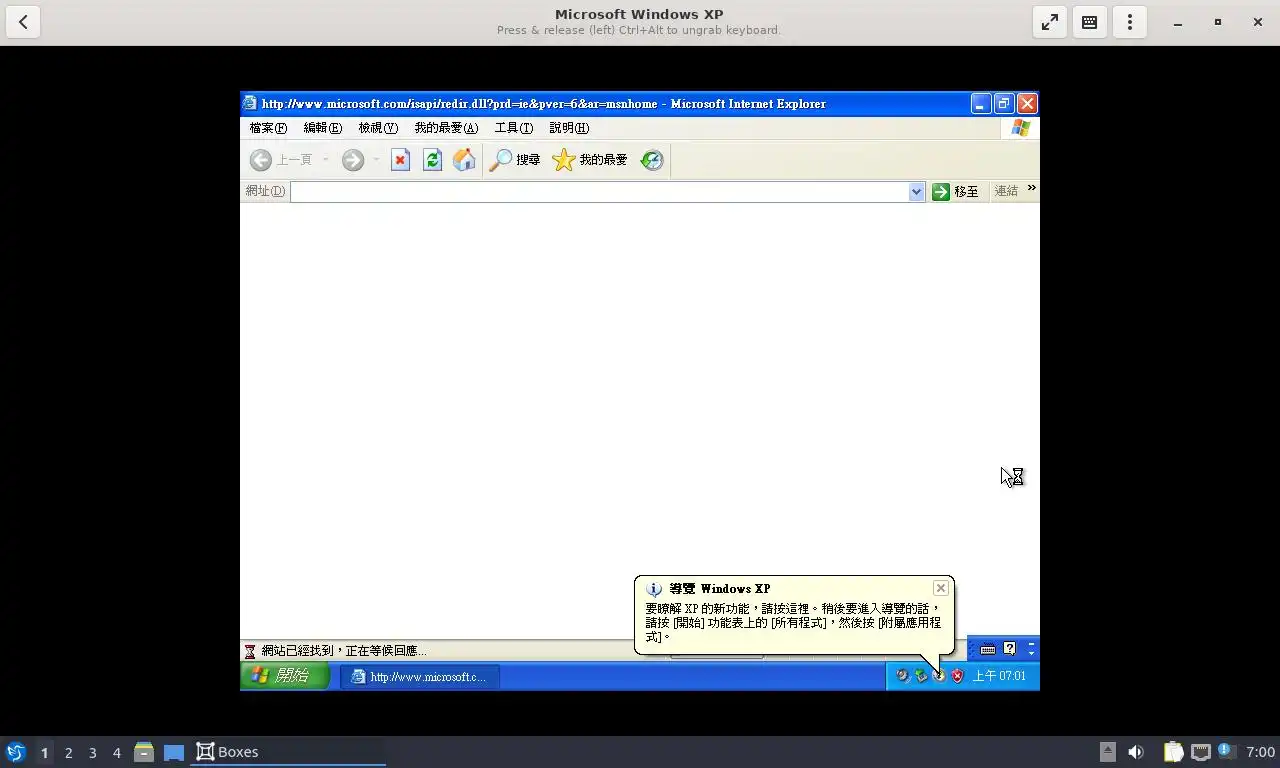Image resolution: width=1280 pixels, height=768 pixels.
Task: Toggle fullscreen for the XP virtual machine
Action: [x=1050, y=22]
